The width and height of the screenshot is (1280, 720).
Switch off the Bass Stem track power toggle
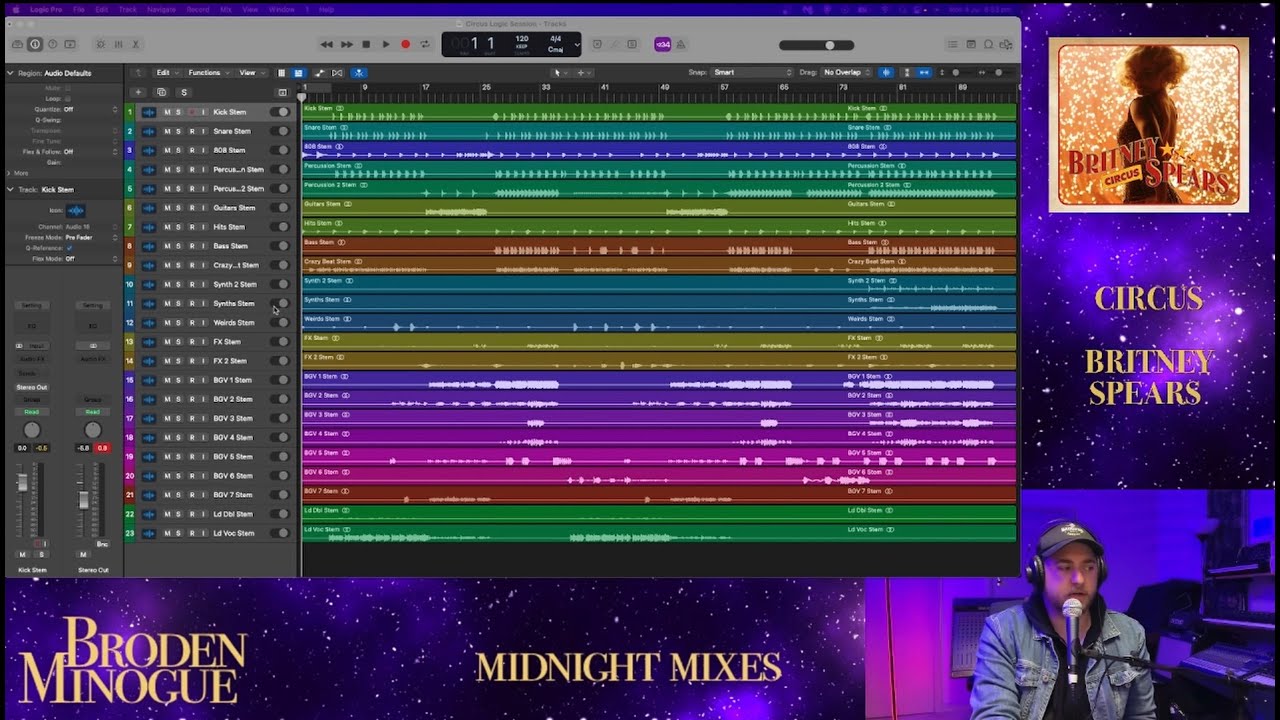click(x=281, y=246)
